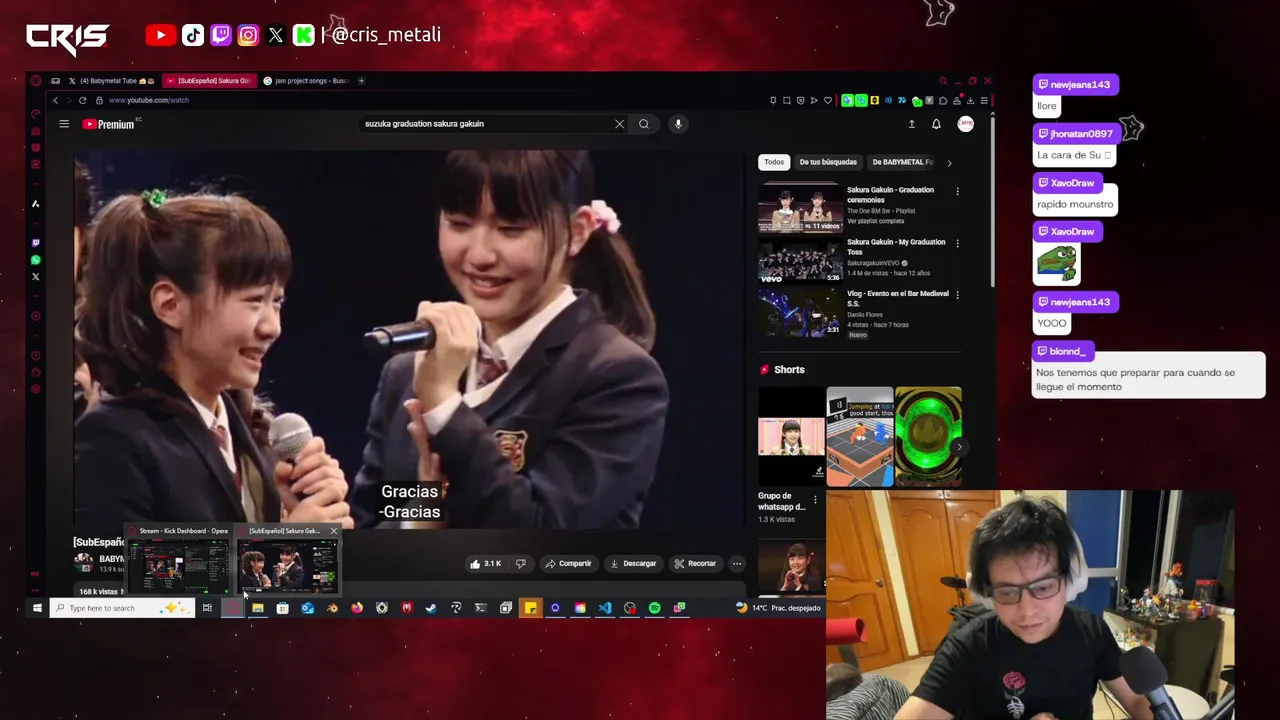Click the YouTube search input field
1280x720 pixels.
point(485,124)
